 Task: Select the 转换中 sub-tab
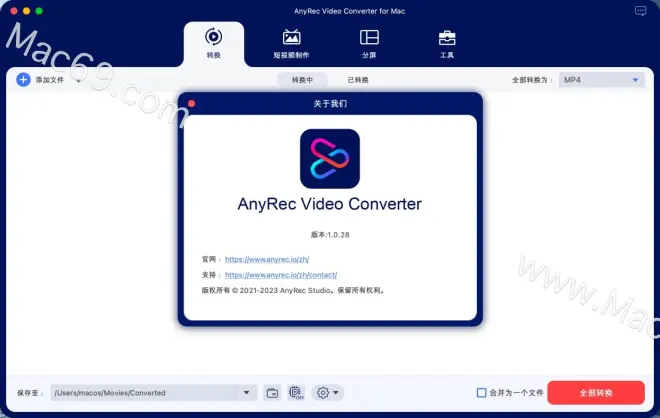tap(302, 80)
